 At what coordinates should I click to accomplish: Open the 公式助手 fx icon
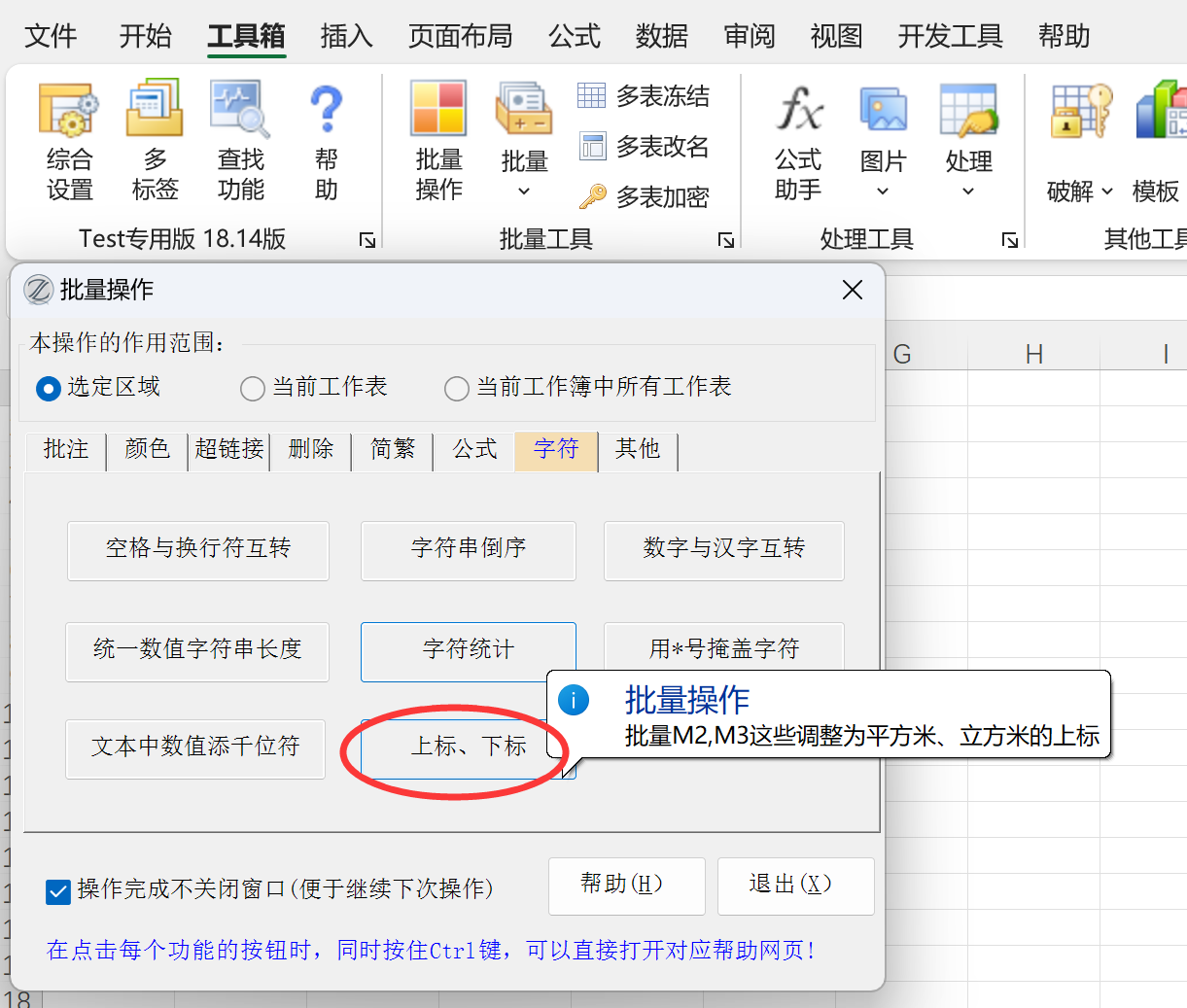[798, 110]
